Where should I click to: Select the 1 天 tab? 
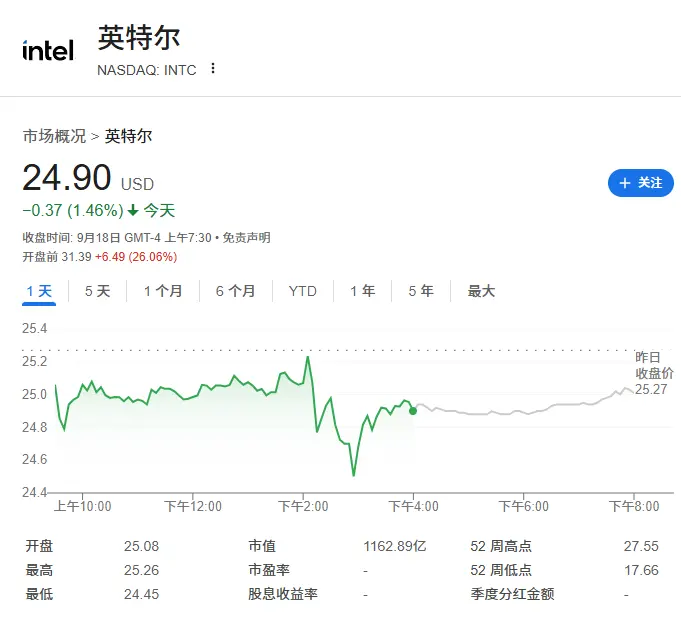pos(39,291)
